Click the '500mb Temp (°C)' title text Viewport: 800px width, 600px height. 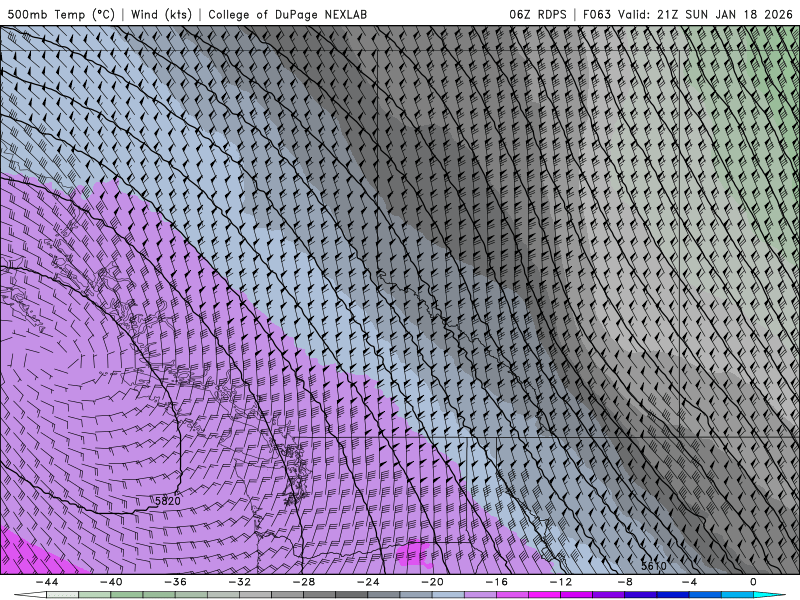point(61,14)
